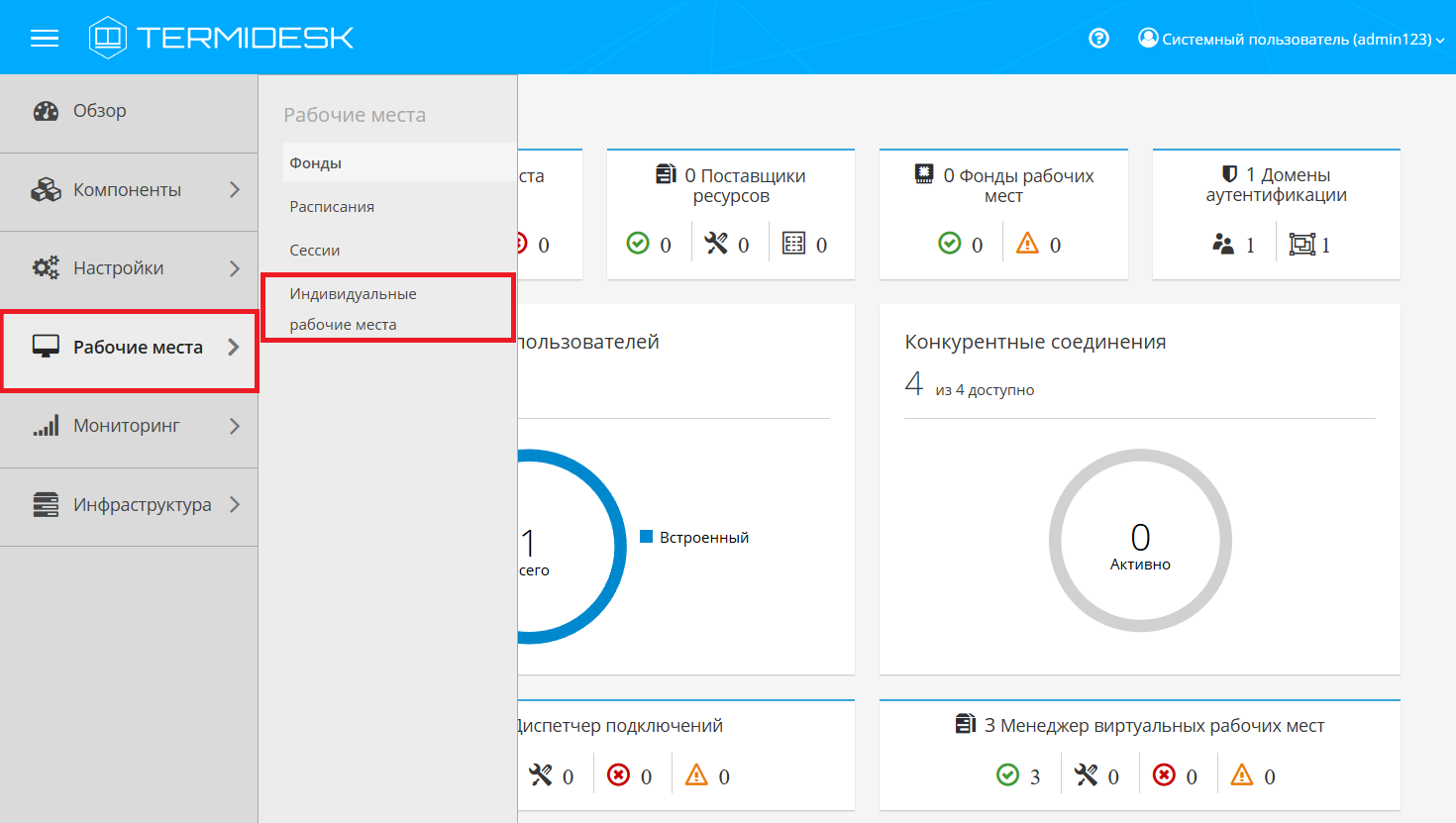Expand the Компоненты submenu chevron

pos(235,189)
